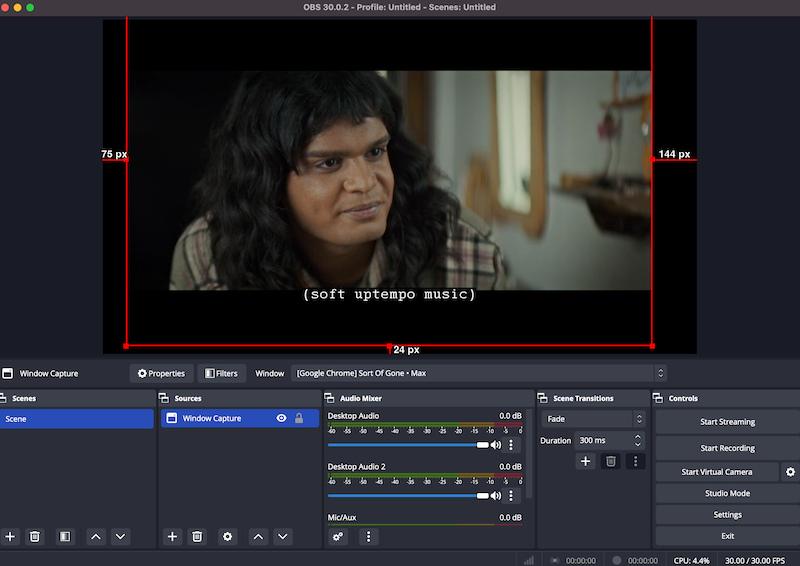Viewport: 800px width, 566px height.
Task: Click Audio Mixer vertical scrollbar
Action: (x=529, y=453)
